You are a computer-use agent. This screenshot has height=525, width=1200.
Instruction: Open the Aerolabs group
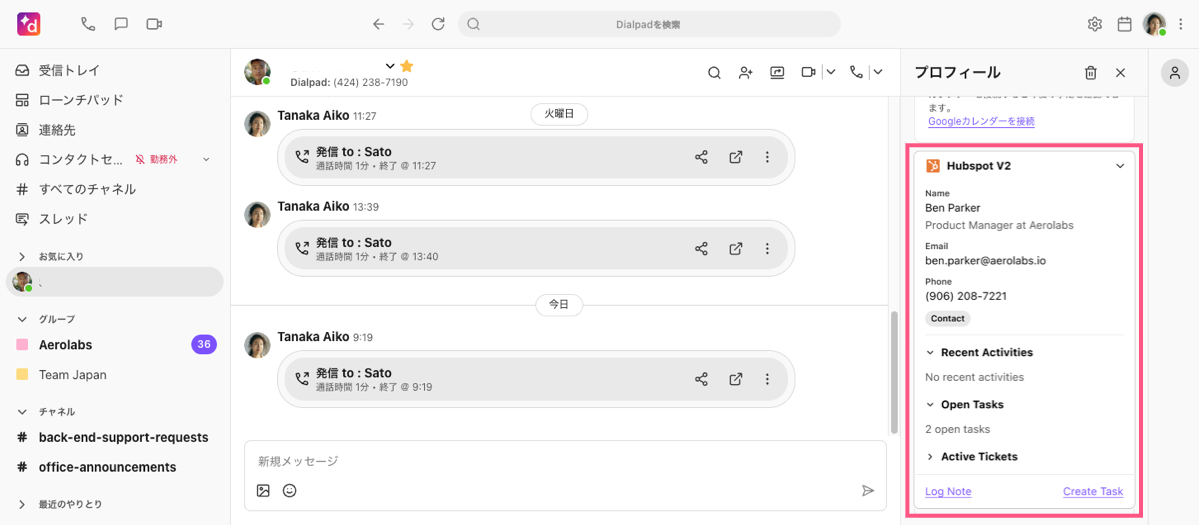point(115,345)
